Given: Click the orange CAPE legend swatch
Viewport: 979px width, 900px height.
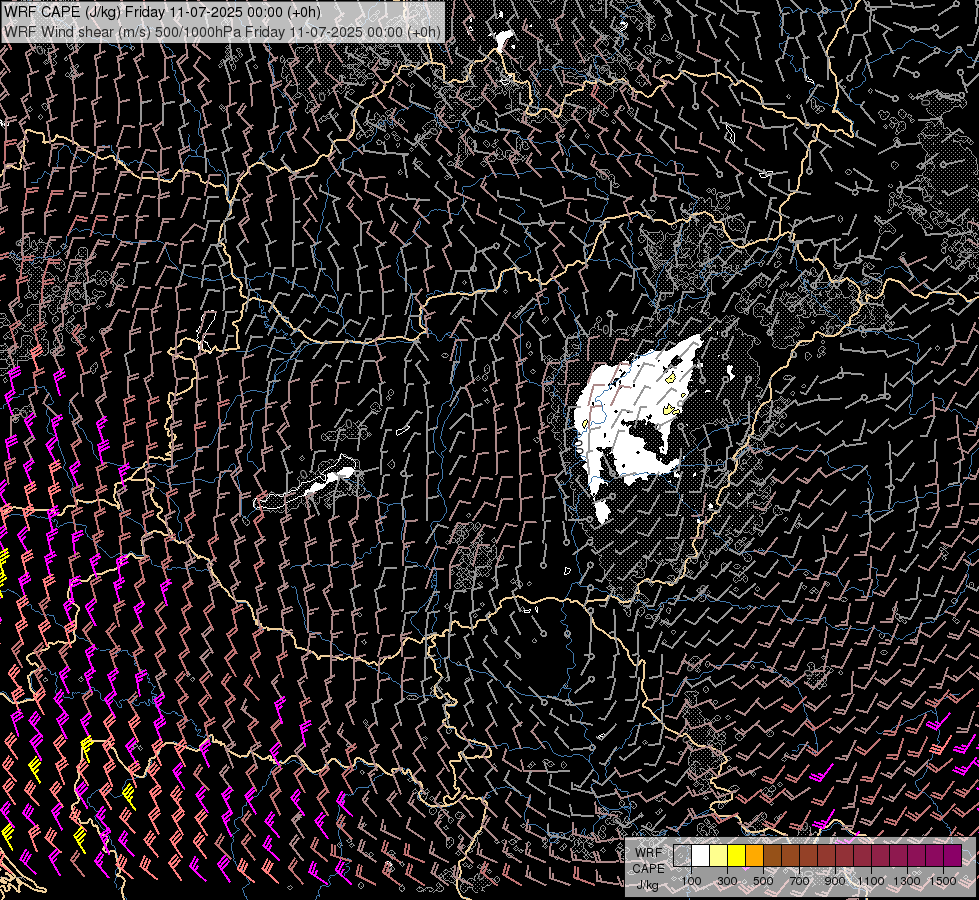Looking at the screenshot, I should pyautogui.click(x=754, y=855).
